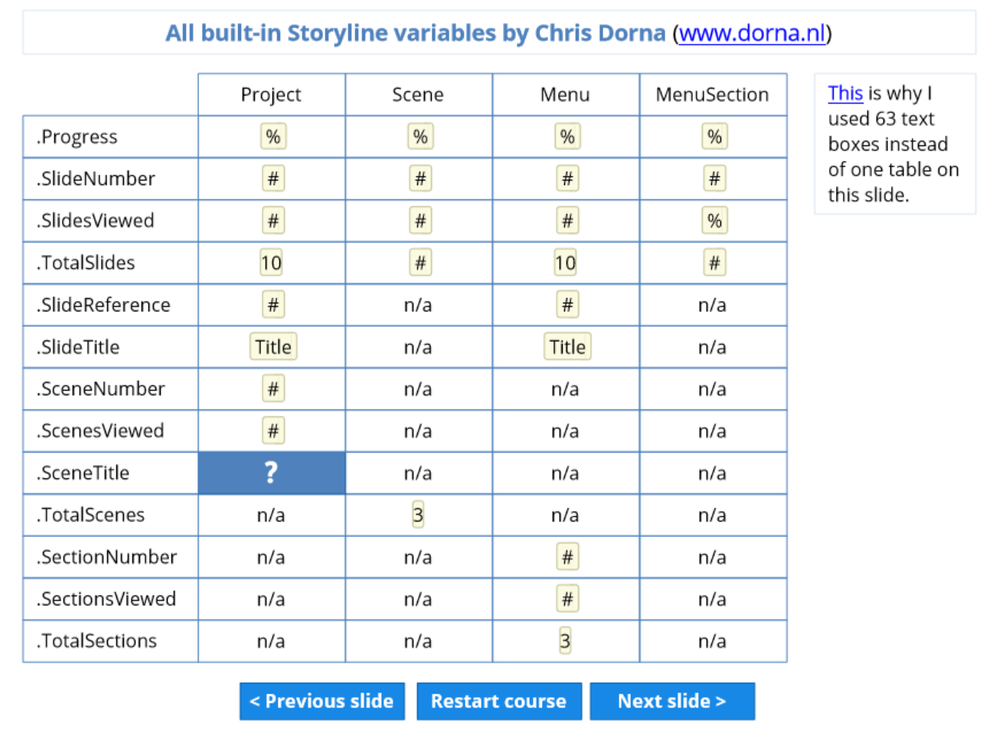Go to the Next slide
The height and width of the screenshot is (735, 999).
point(671,701)
